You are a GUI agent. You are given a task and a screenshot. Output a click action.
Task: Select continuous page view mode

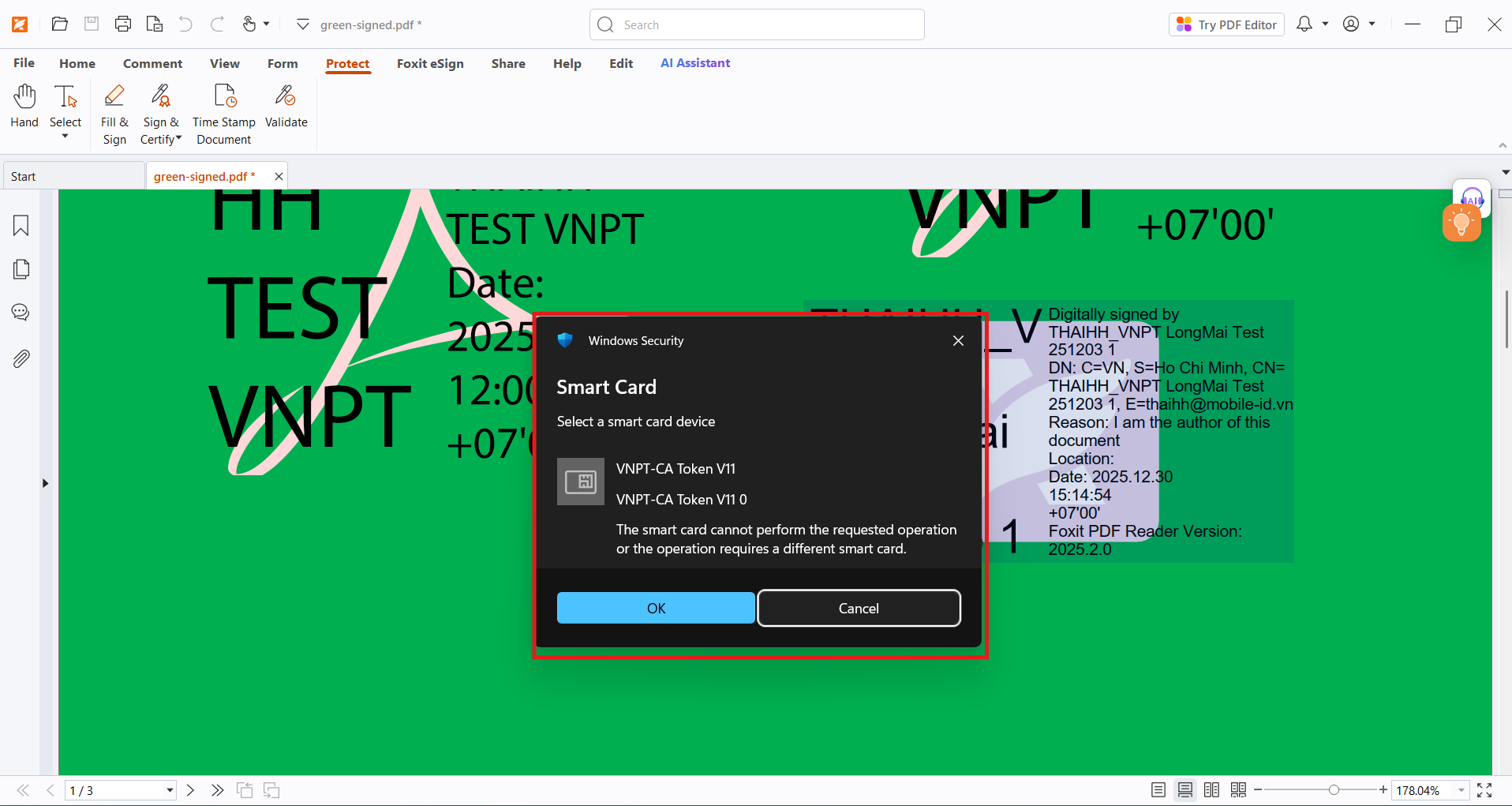1185,790
